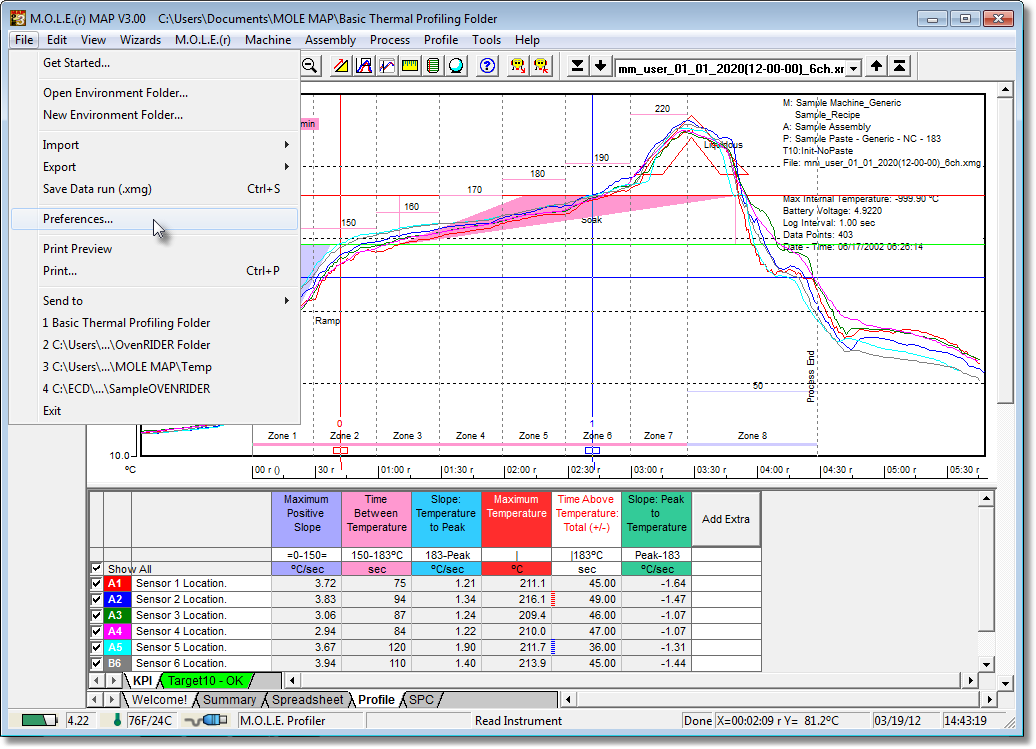Screen dimensions: 1036x749
Task: Select Open Environment Folder menu item
Action: 155,92
